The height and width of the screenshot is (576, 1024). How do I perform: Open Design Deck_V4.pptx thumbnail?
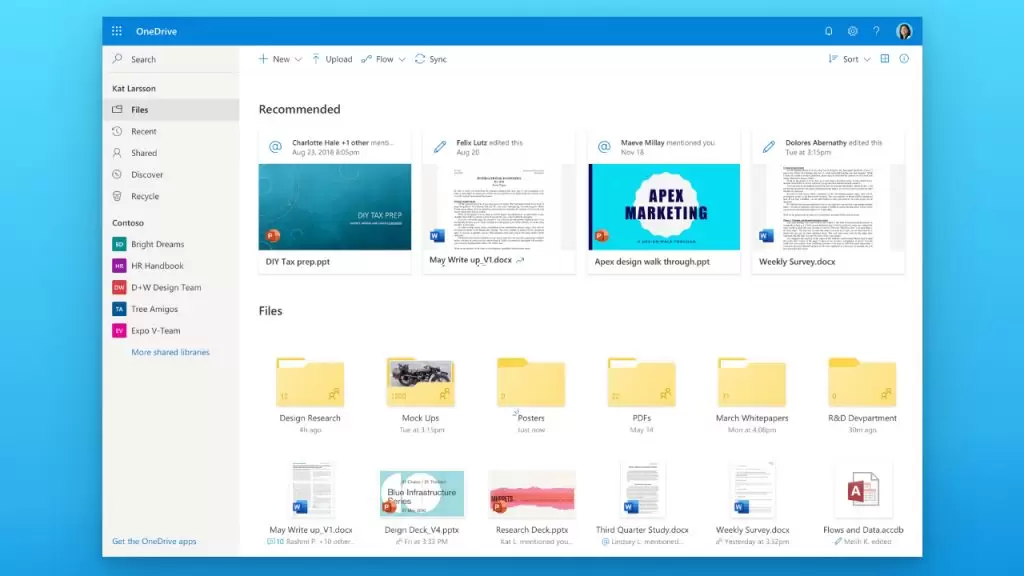422,493
